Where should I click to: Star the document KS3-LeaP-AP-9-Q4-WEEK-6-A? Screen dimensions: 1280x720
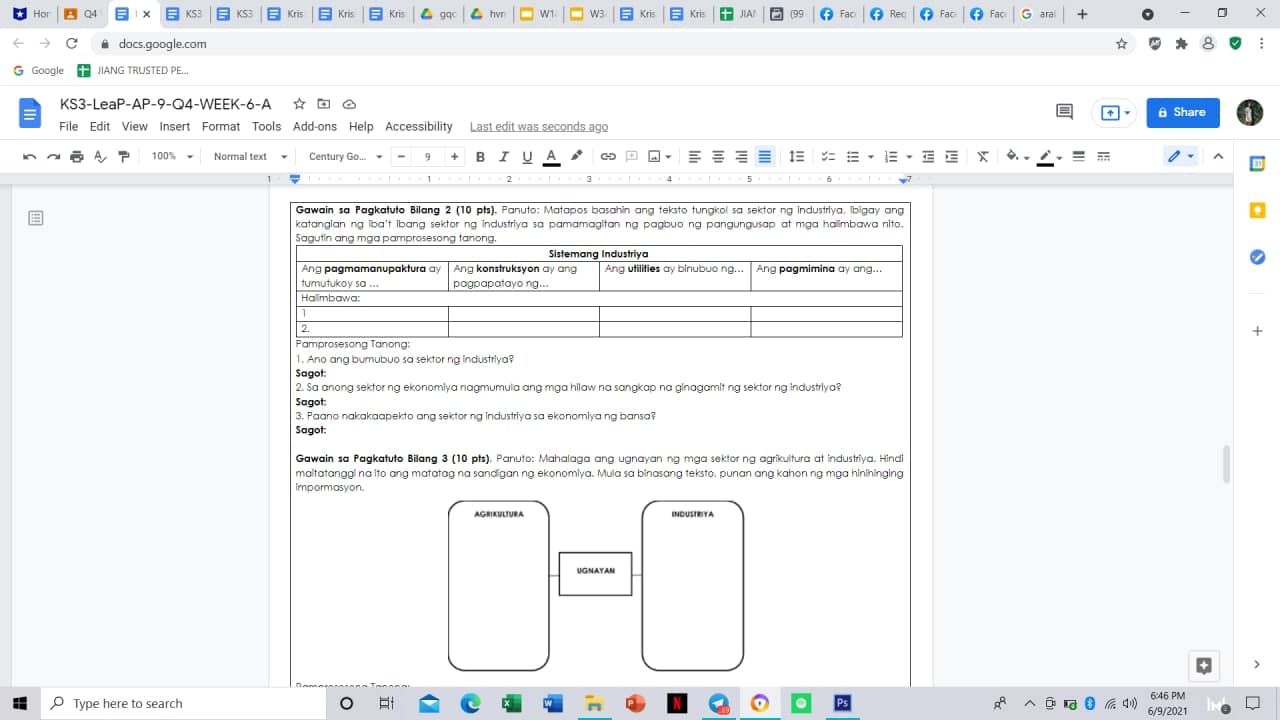click(299, 104)
